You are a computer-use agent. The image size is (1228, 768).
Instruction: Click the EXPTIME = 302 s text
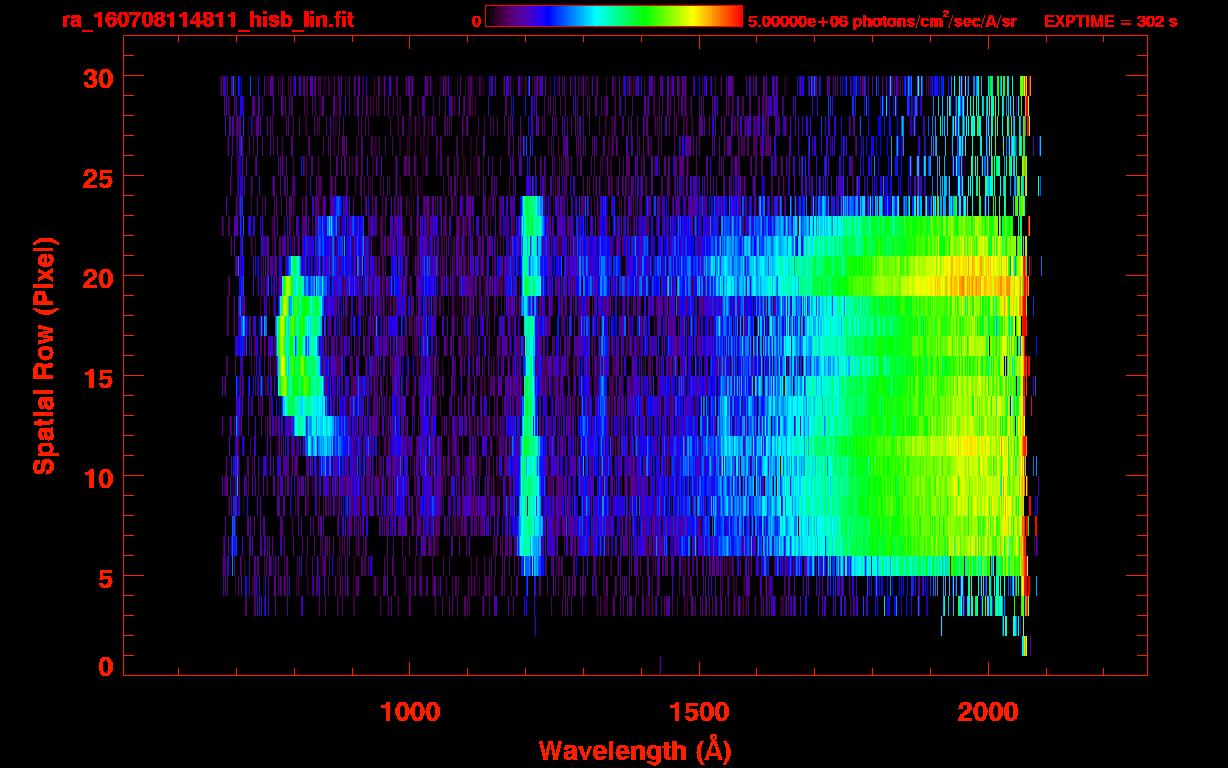click(x=1110, y=21)
